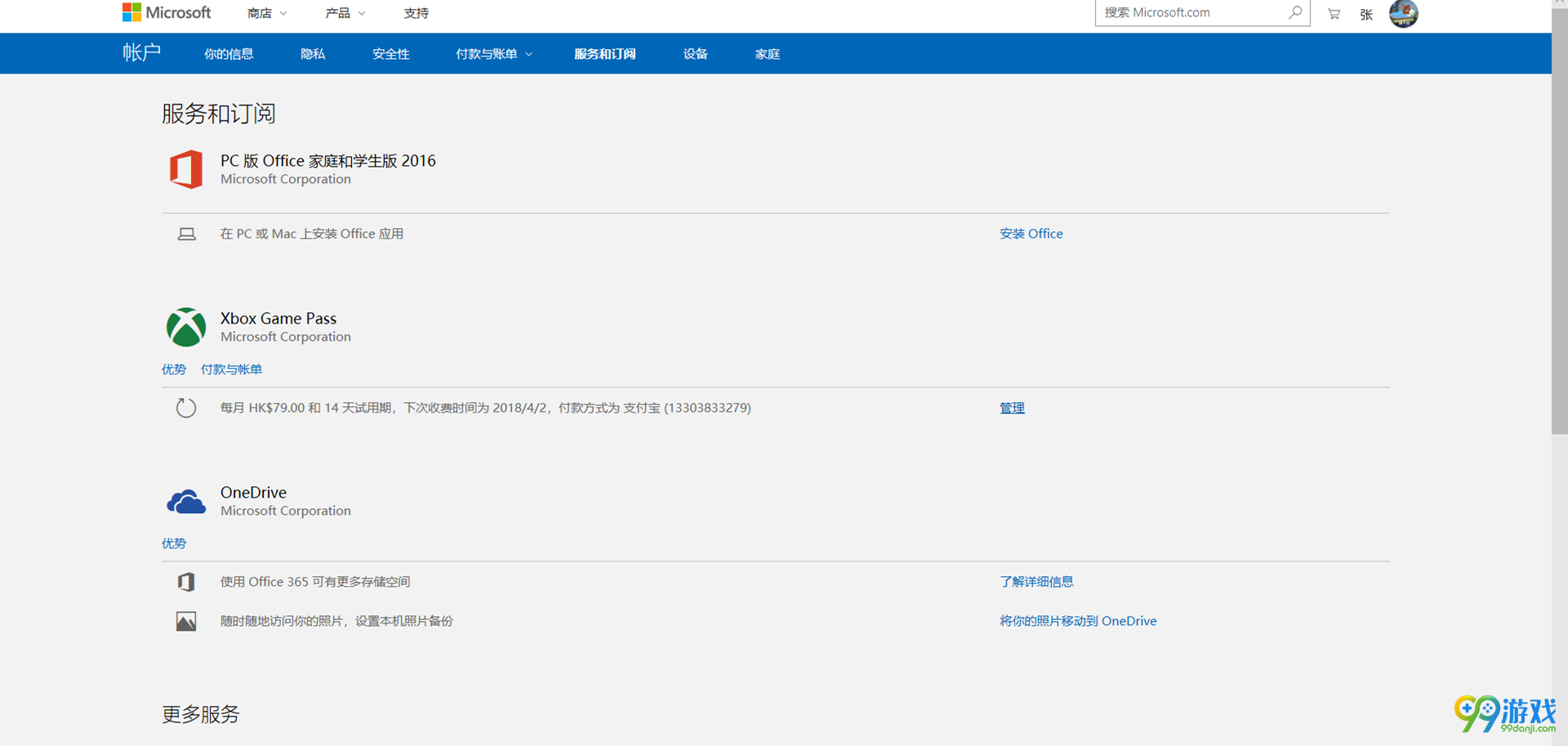
Task: Open 付款与帐单 link under Xbox Game Pass
Action: pos(231,369)
